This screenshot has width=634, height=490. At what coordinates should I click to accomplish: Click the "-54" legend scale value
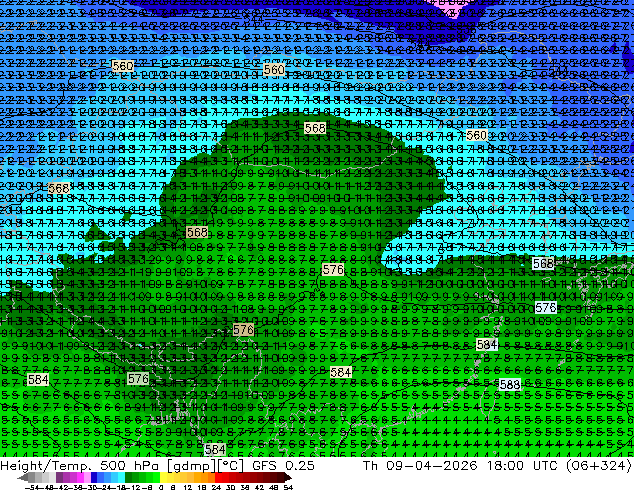tap(32, 488)
